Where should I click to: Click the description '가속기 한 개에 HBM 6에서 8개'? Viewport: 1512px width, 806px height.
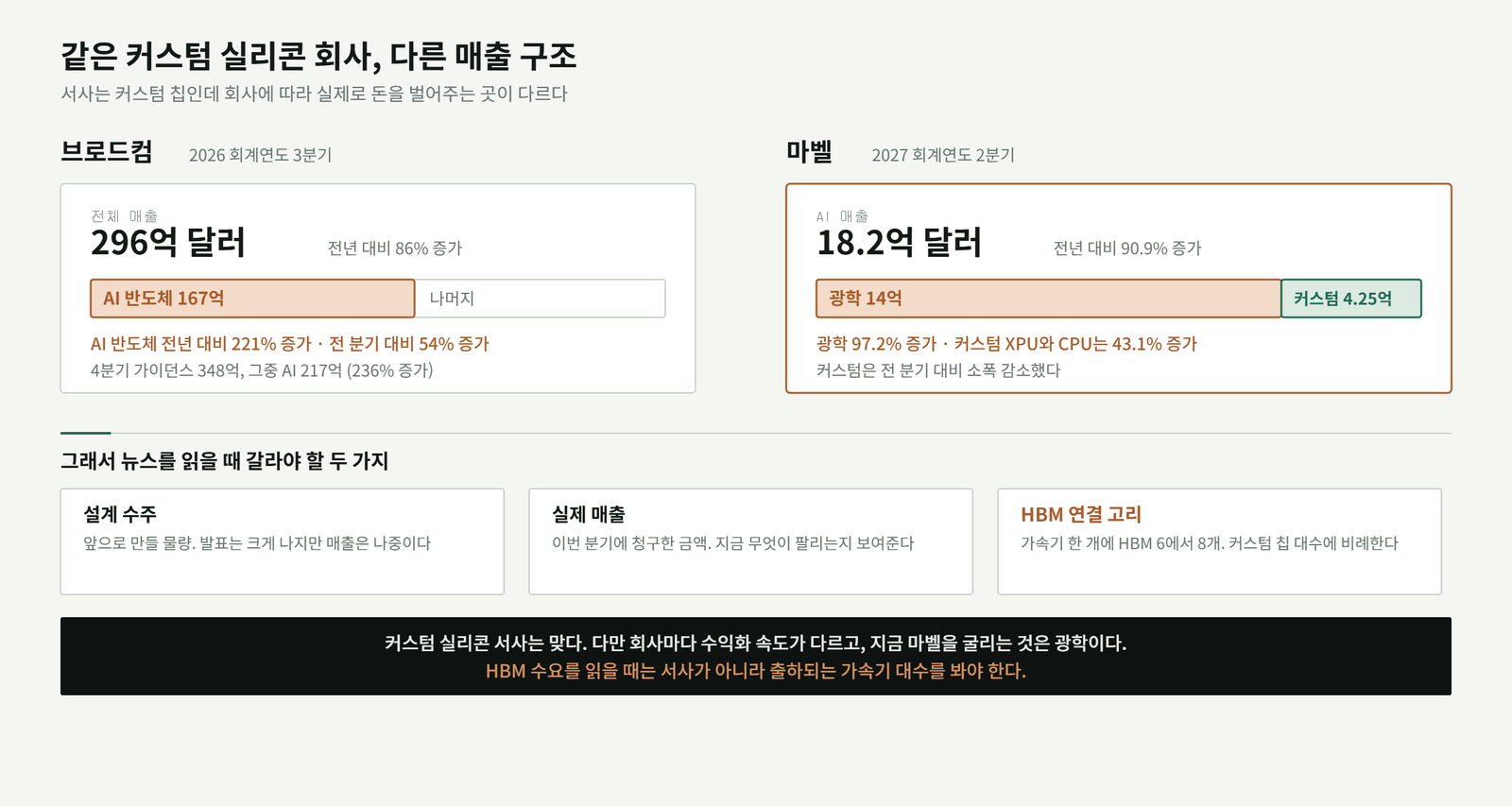click(1210, 543)
